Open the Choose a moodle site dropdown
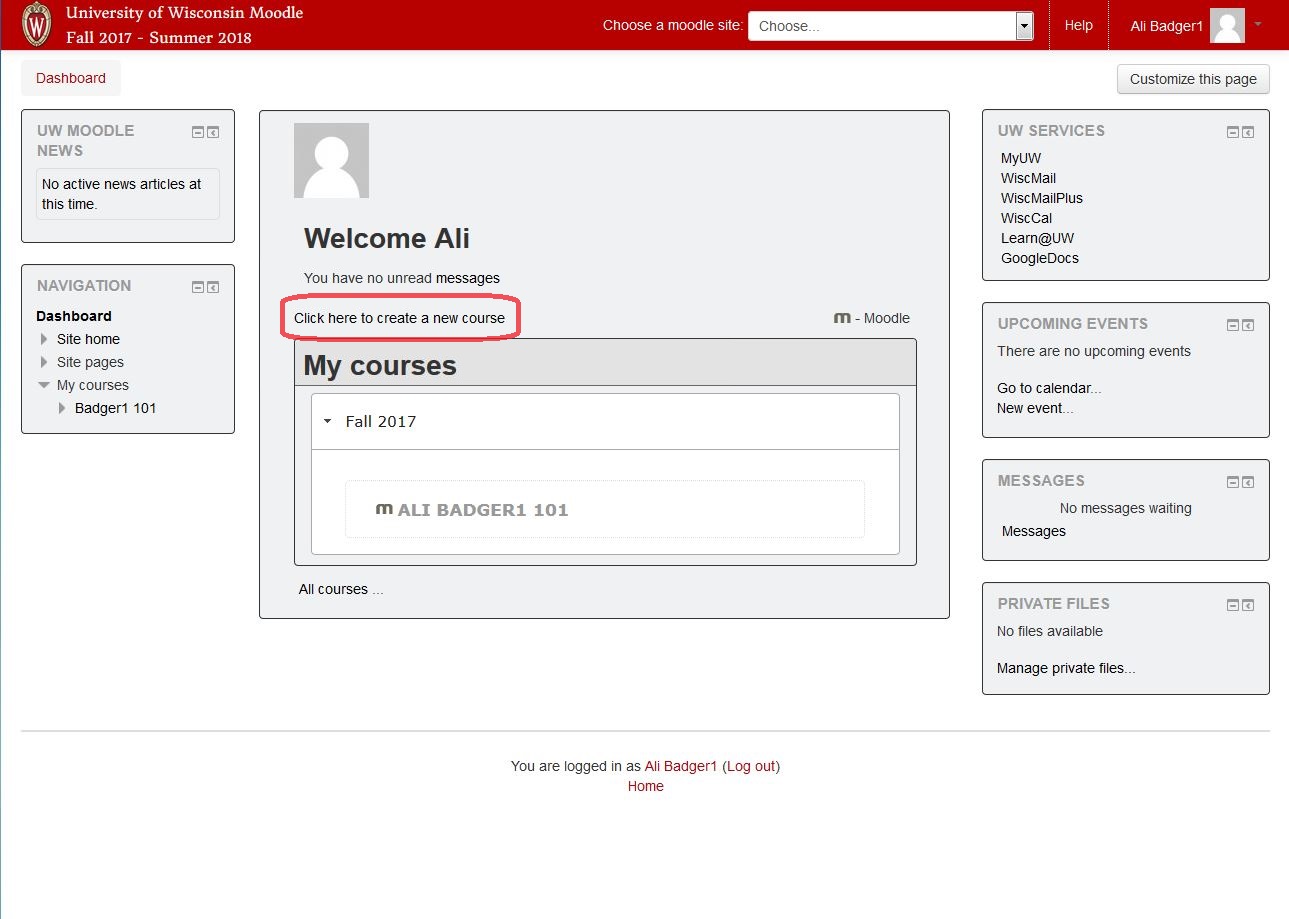Viewport: 1289px width, 919px height. [x=891, y=26]
